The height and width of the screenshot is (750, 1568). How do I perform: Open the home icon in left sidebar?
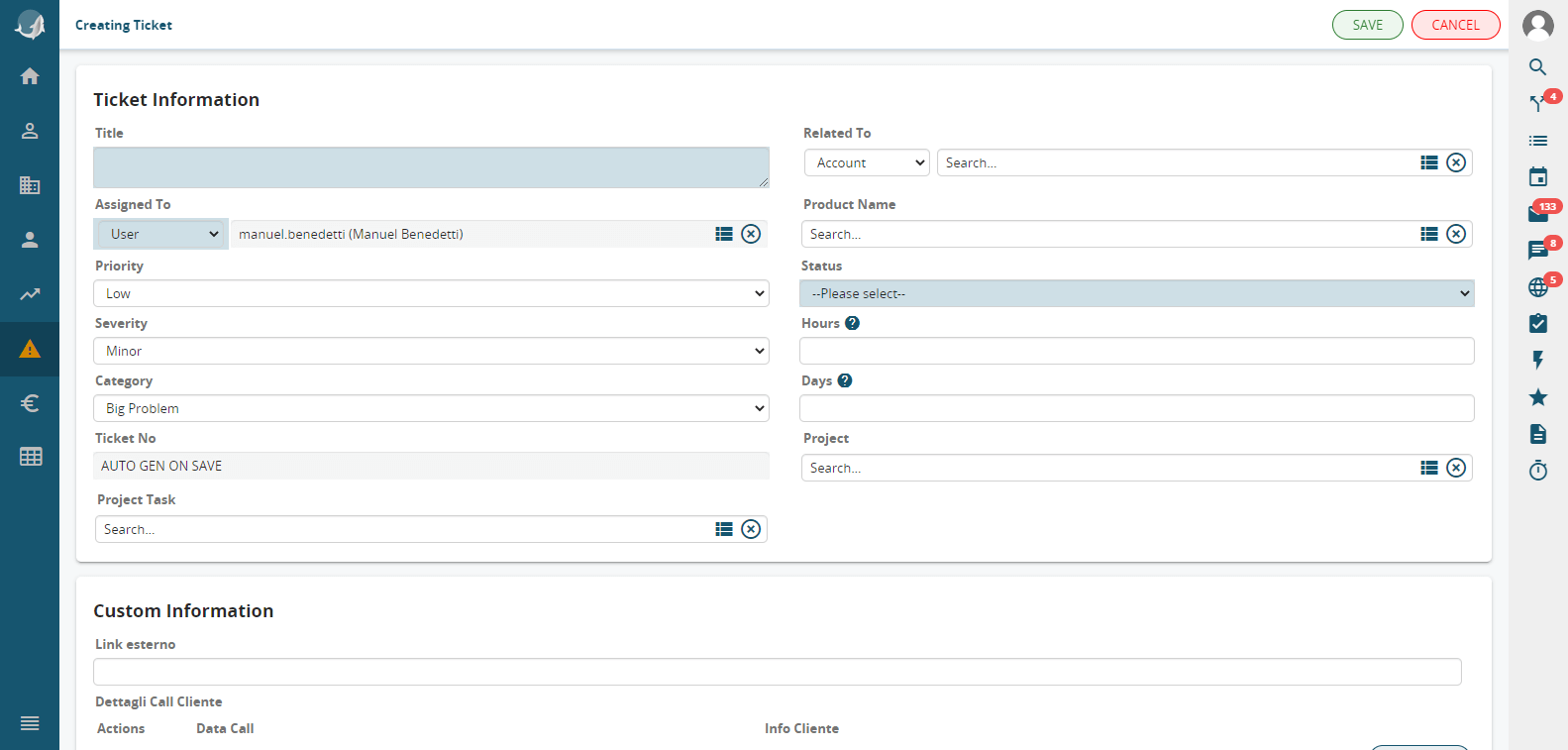click(x=30, y=76)
